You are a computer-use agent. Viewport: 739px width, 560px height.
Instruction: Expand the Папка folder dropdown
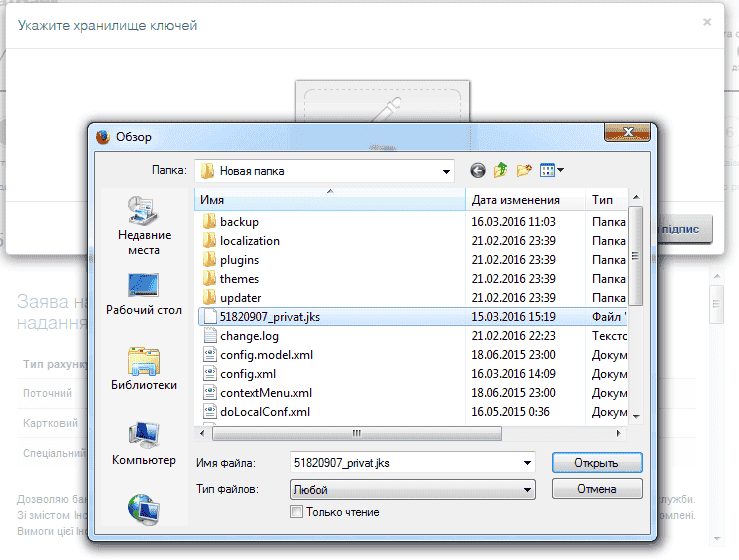[x=446, y=171]
